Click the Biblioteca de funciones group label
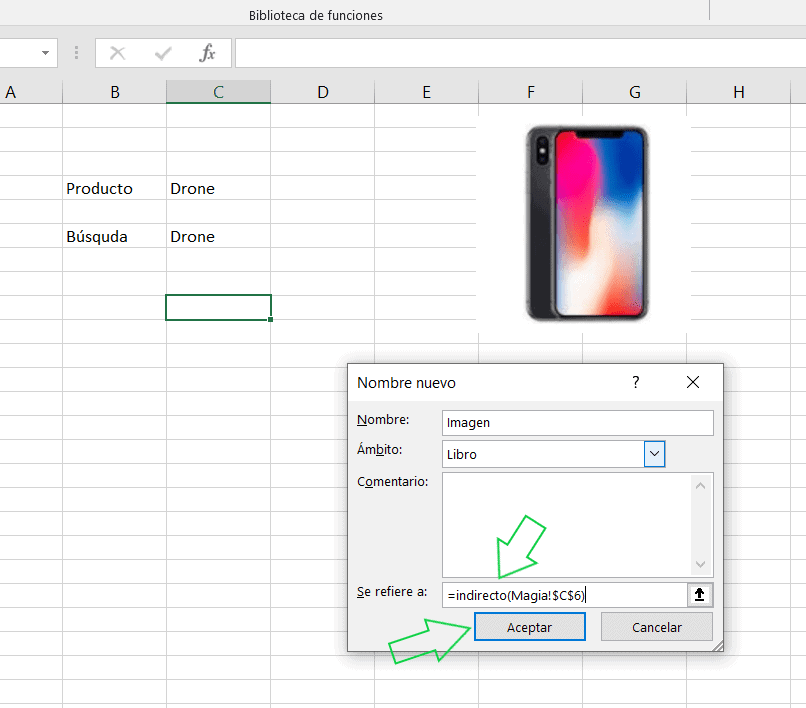 click(x=316, y=15)
